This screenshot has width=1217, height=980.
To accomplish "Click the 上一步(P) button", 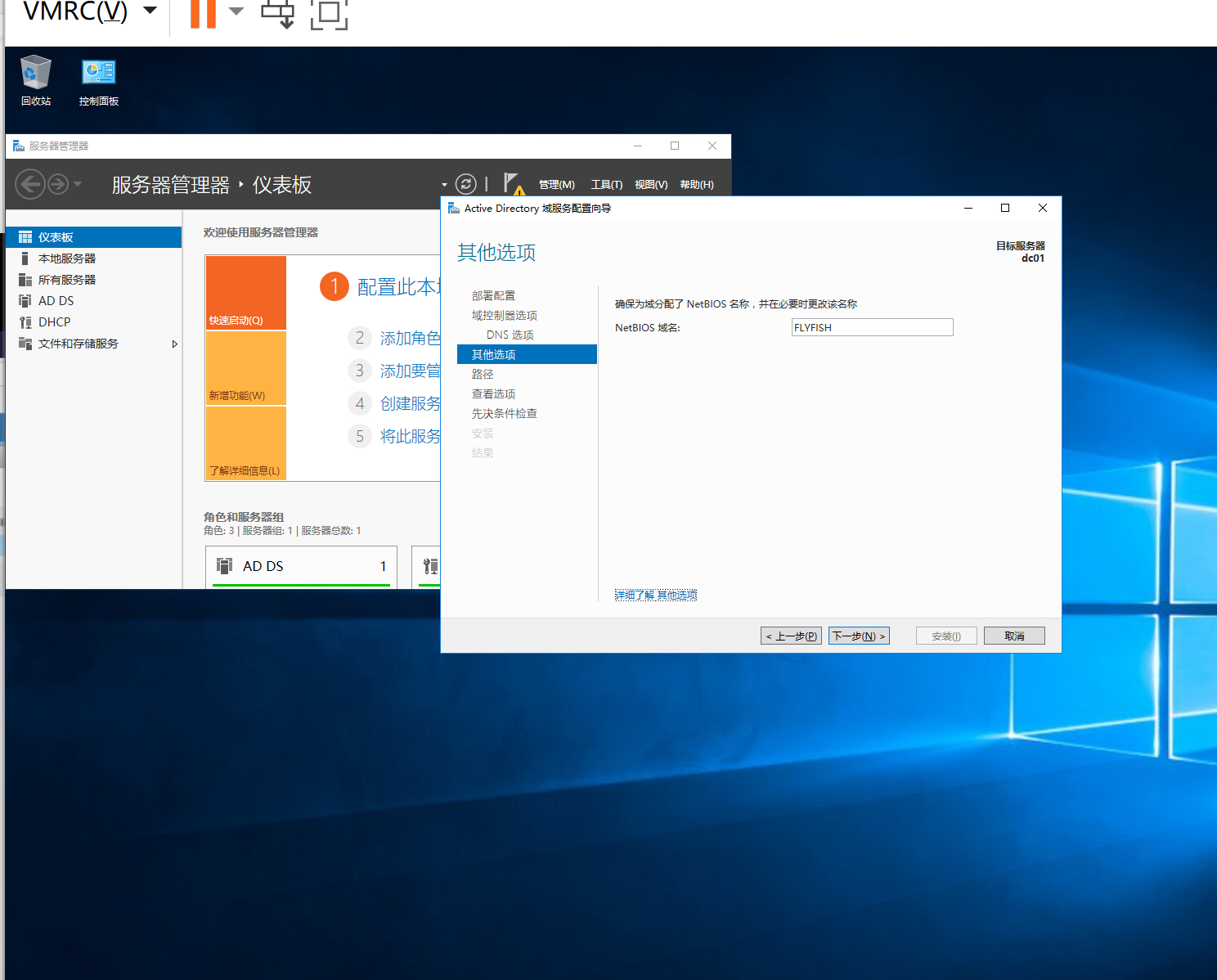I will click(x=791, y=636).
